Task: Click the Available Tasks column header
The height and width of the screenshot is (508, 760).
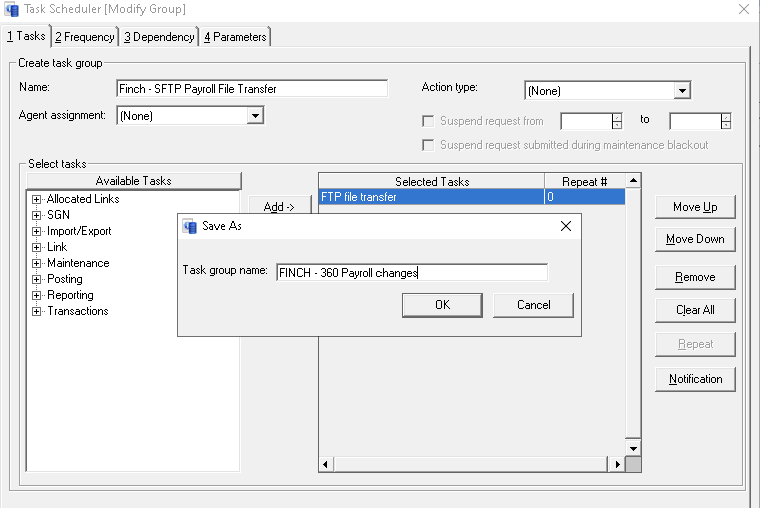Action: [133, 181]
